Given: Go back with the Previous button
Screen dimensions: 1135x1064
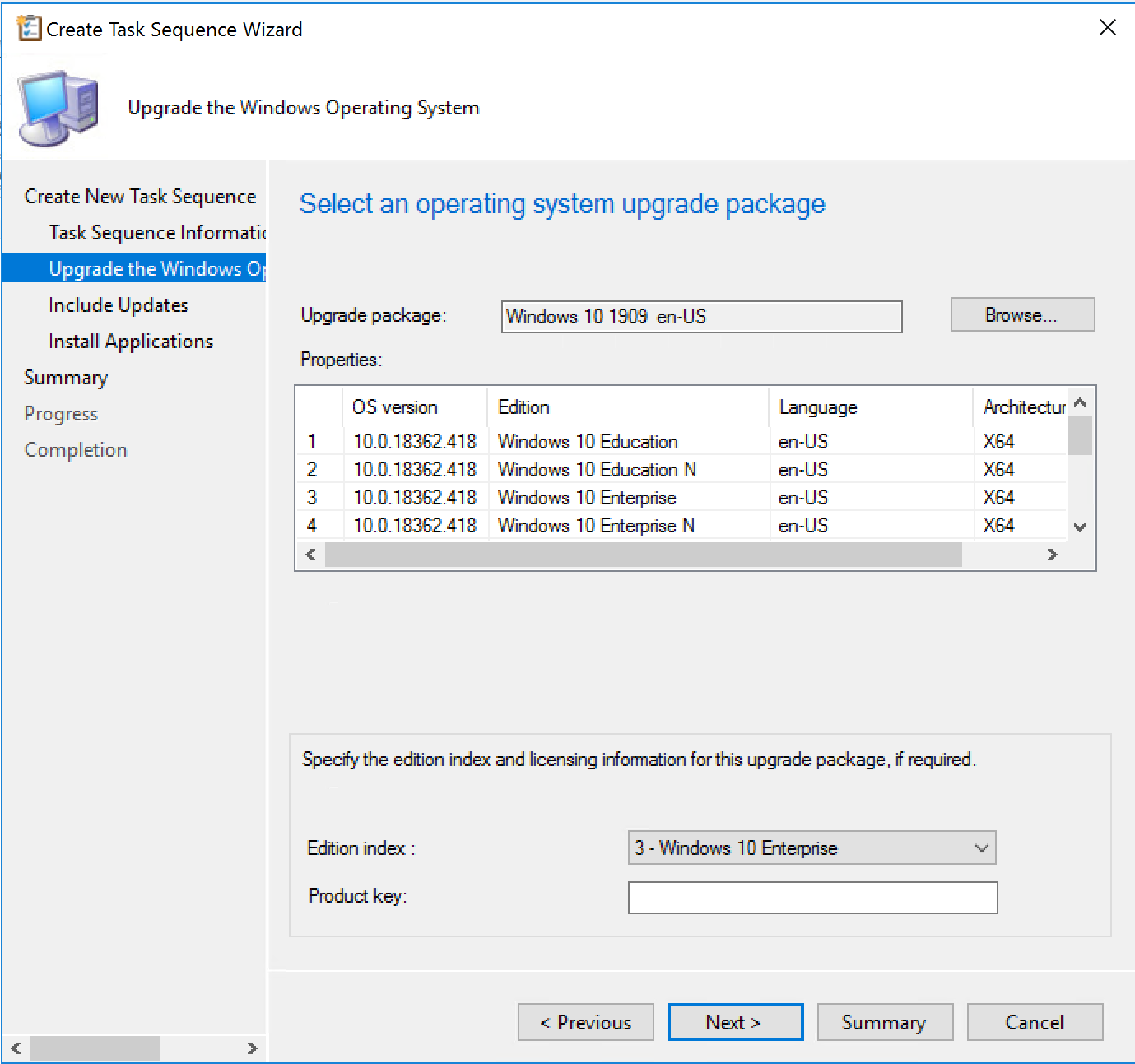Looking at the screenshot, I should click(x=586, y=1023).
